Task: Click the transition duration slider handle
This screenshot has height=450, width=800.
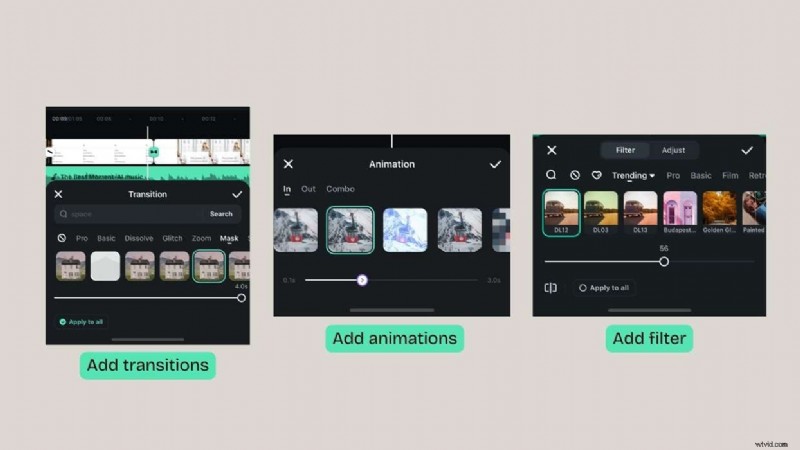Action: pos(241,298)
